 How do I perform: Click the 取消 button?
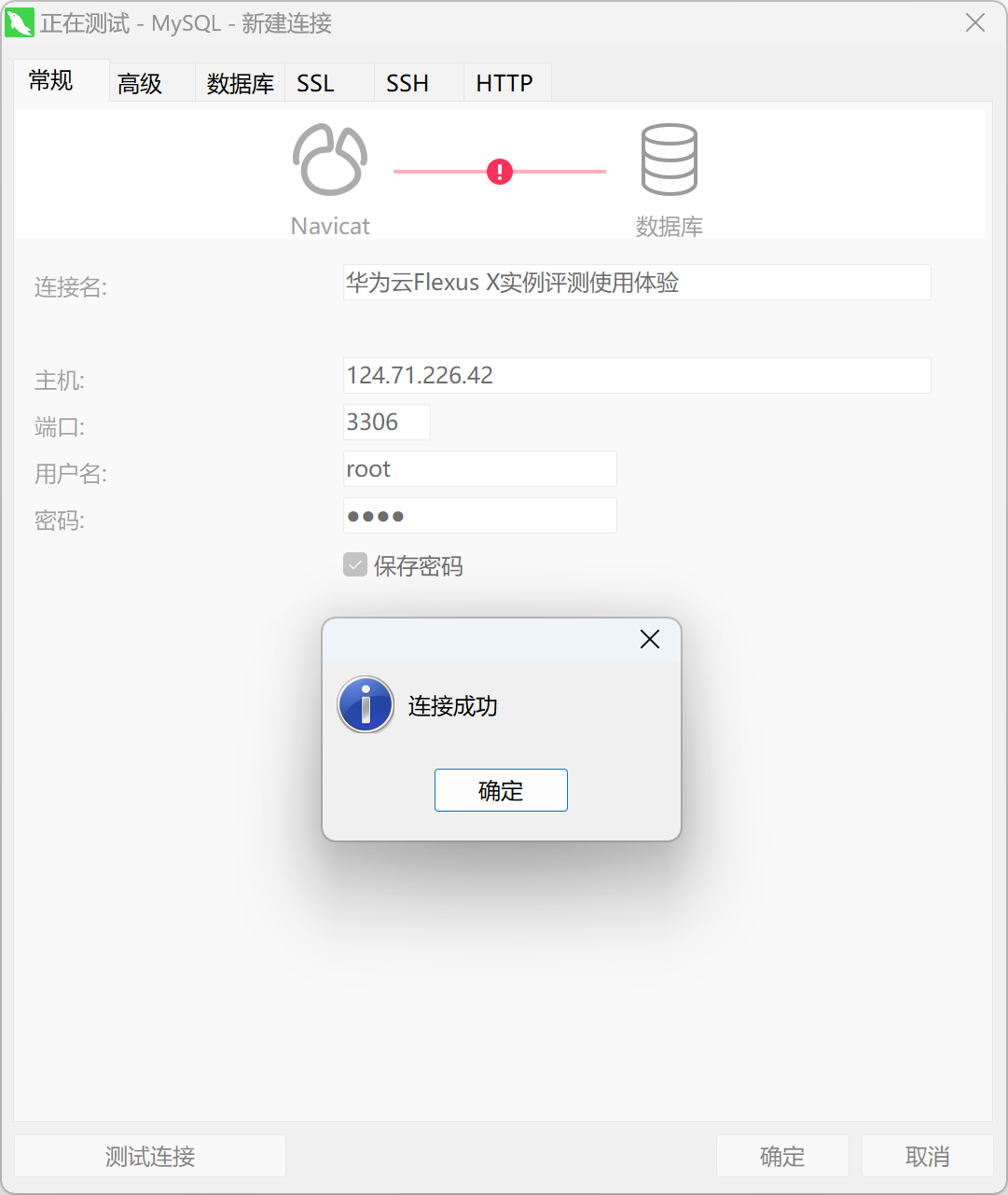click(x=928, y=1157)
